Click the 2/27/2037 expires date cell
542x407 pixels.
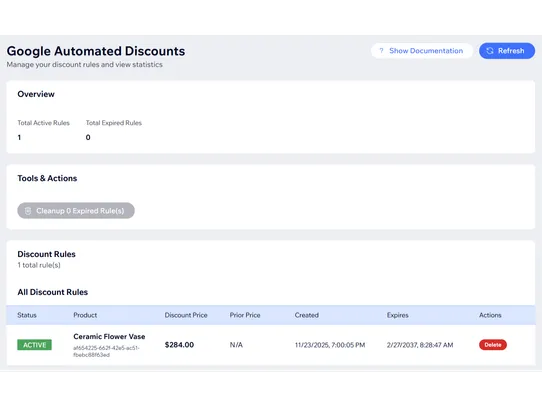pos(420,345)
